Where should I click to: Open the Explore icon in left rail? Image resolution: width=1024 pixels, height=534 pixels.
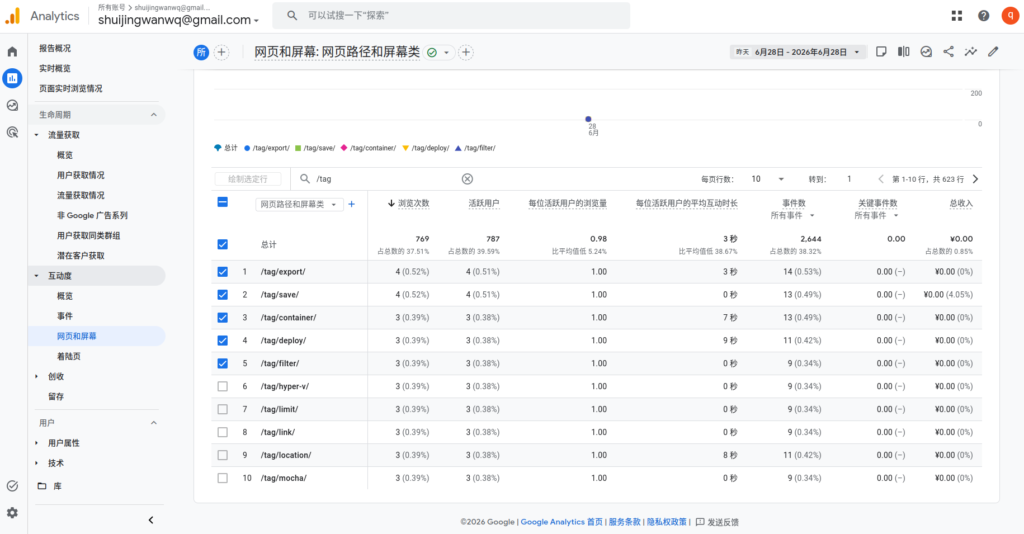[x=12, y=105]
